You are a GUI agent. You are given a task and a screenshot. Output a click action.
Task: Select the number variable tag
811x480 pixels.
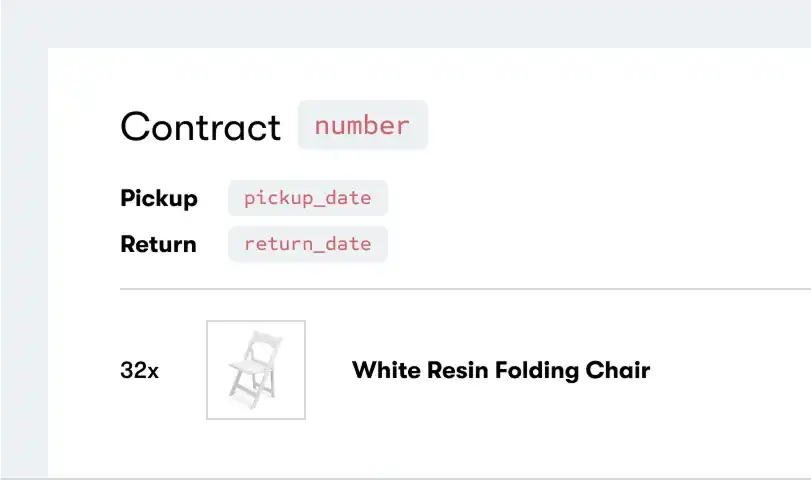pyautogui.click(x=362, y=125)
